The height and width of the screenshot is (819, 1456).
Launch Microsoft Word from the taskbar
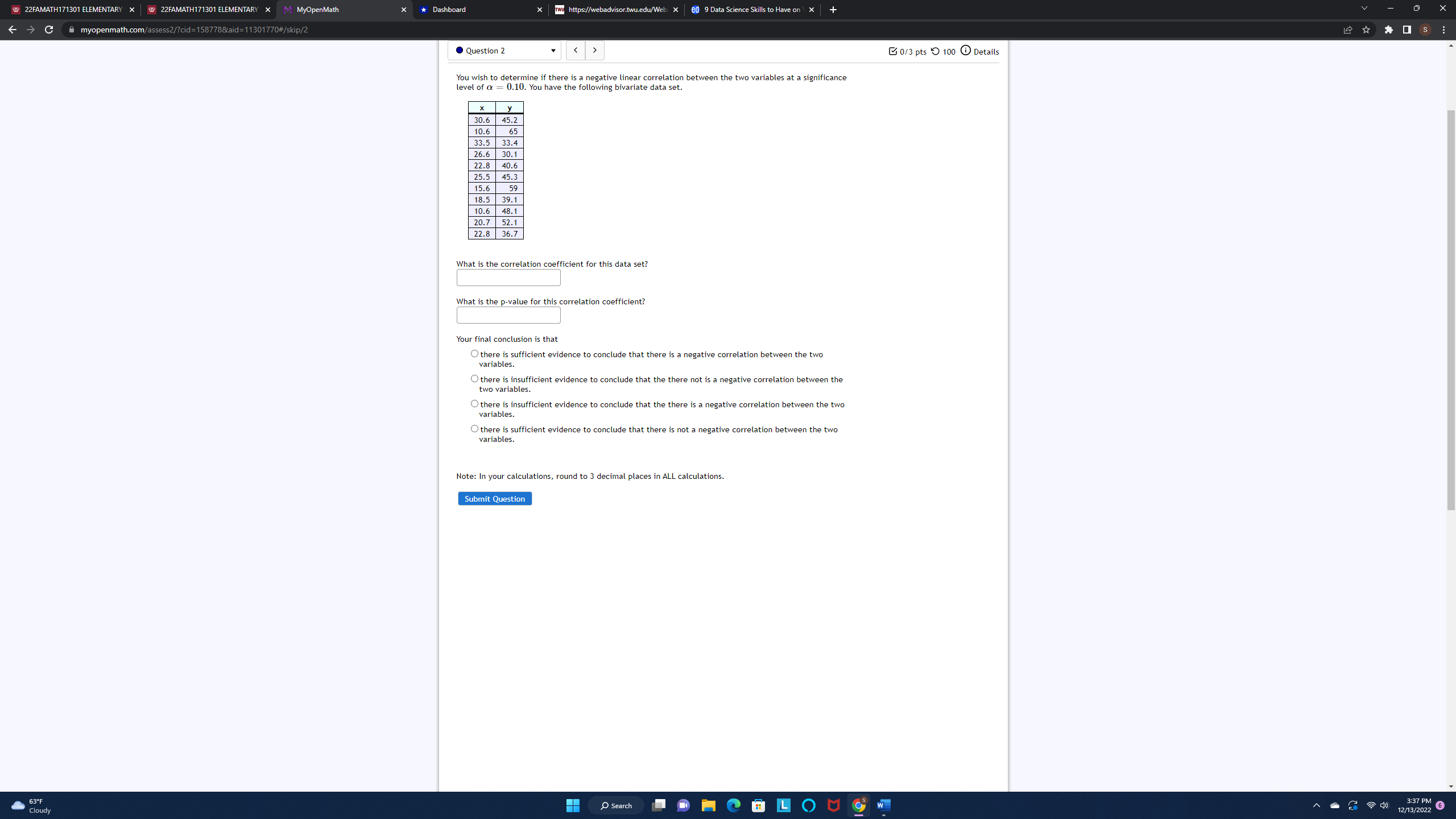(883, 805)
